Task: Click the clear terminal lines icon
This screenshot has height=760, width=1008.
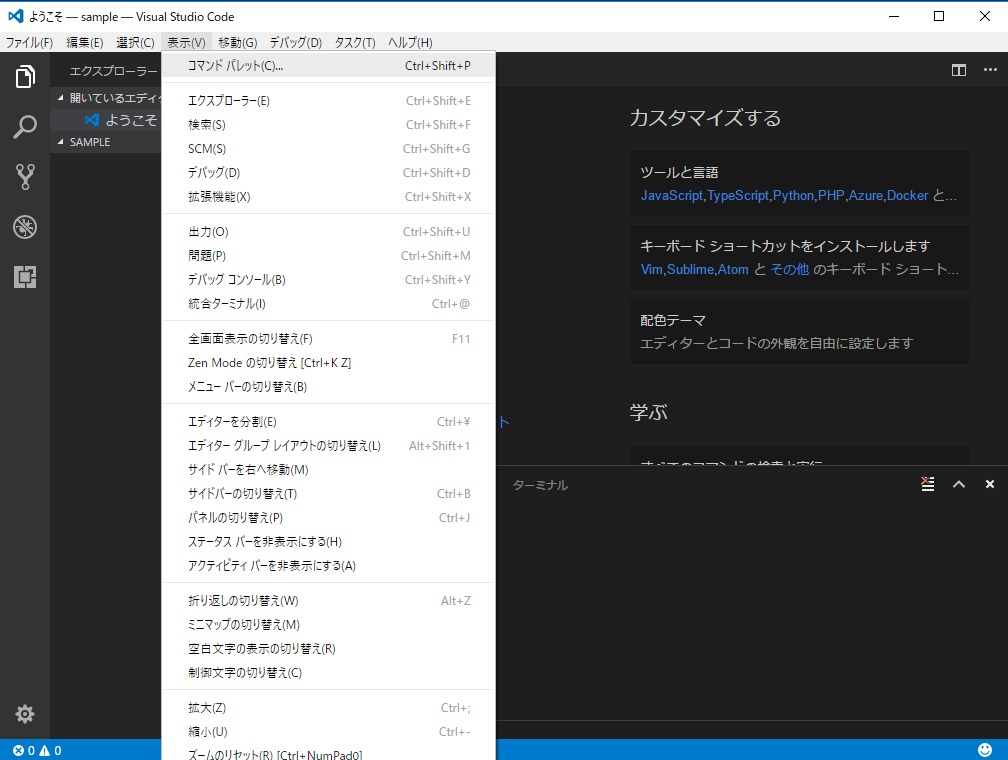Action: tap(928, 484)
